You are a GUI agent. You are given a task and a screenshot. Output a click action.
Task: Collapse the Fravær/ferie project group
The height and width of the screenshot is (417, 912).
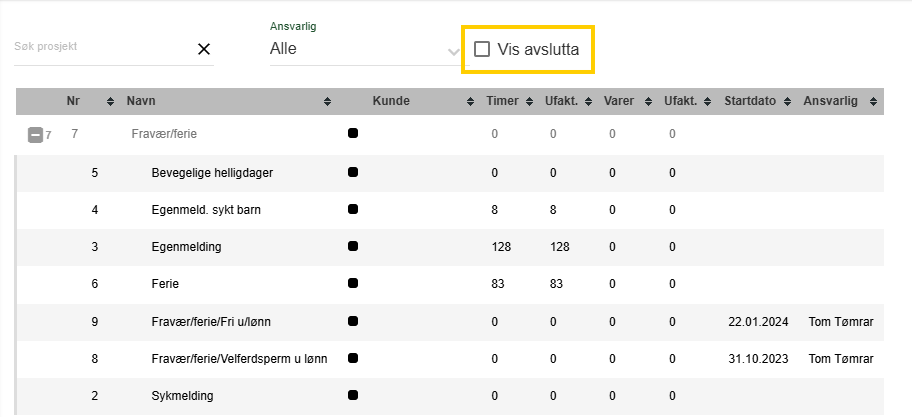click(35, 135)
